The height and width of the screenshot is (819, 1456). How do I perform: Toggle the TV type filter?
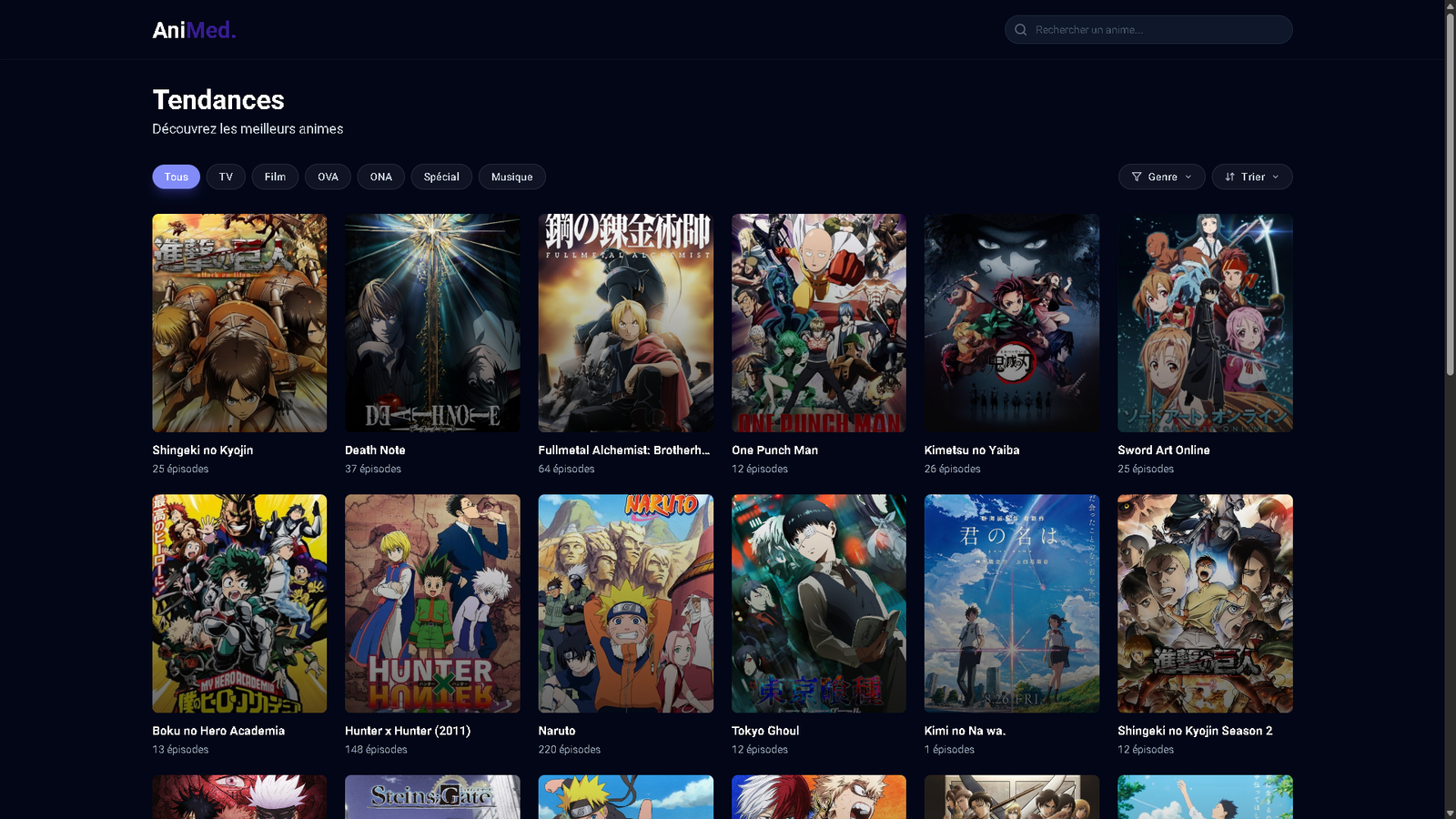pyautogui.click(x=226, y=177)
